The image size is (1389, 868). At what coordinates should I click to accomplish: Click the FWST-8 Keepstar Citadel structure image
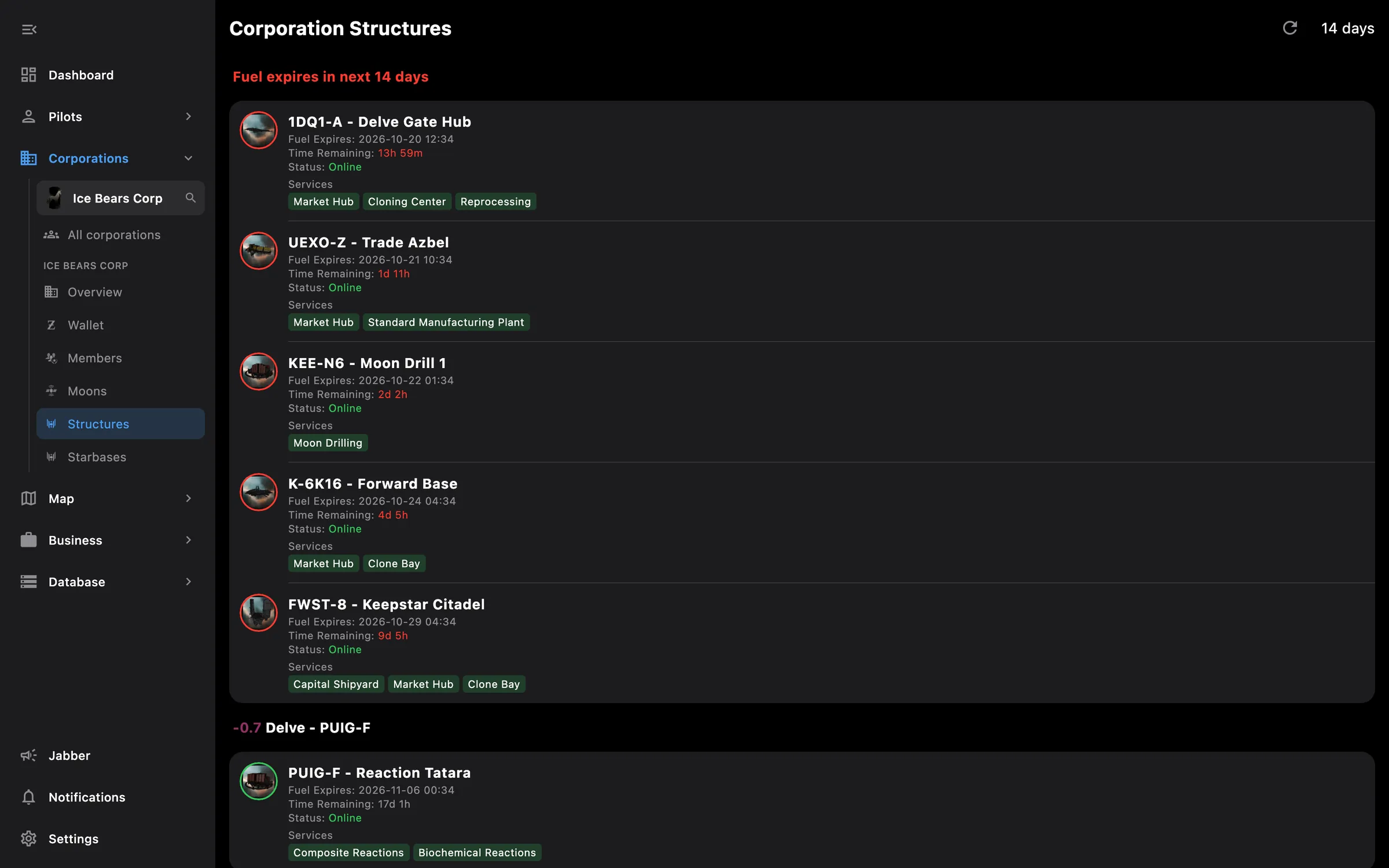point(259,613)
